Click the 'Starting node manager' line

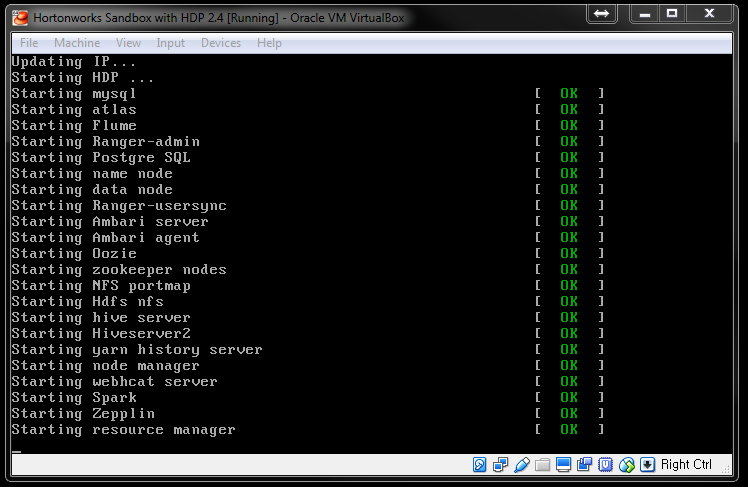click(x=105, y=366)
